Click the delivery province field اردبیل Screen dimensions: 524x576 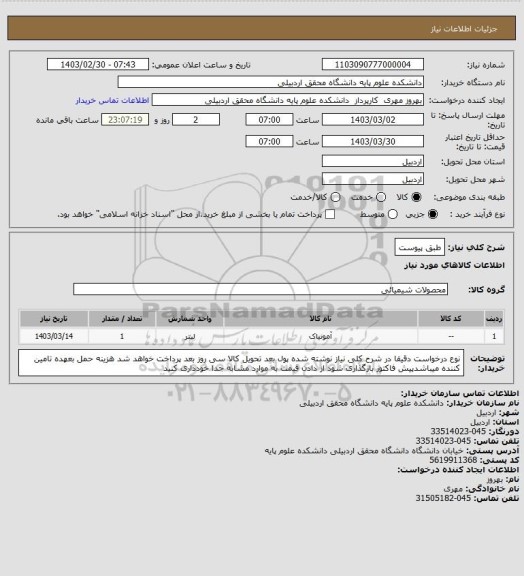tap(373, 161)
